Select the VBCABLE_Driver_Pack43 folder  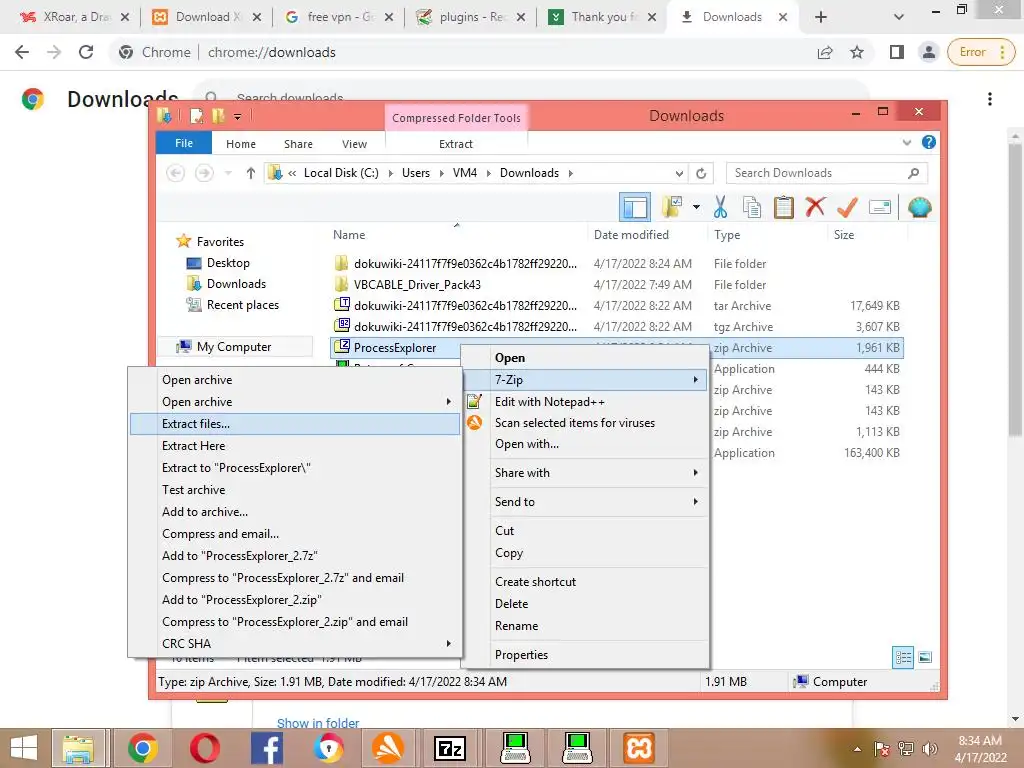tap(417, 285)
